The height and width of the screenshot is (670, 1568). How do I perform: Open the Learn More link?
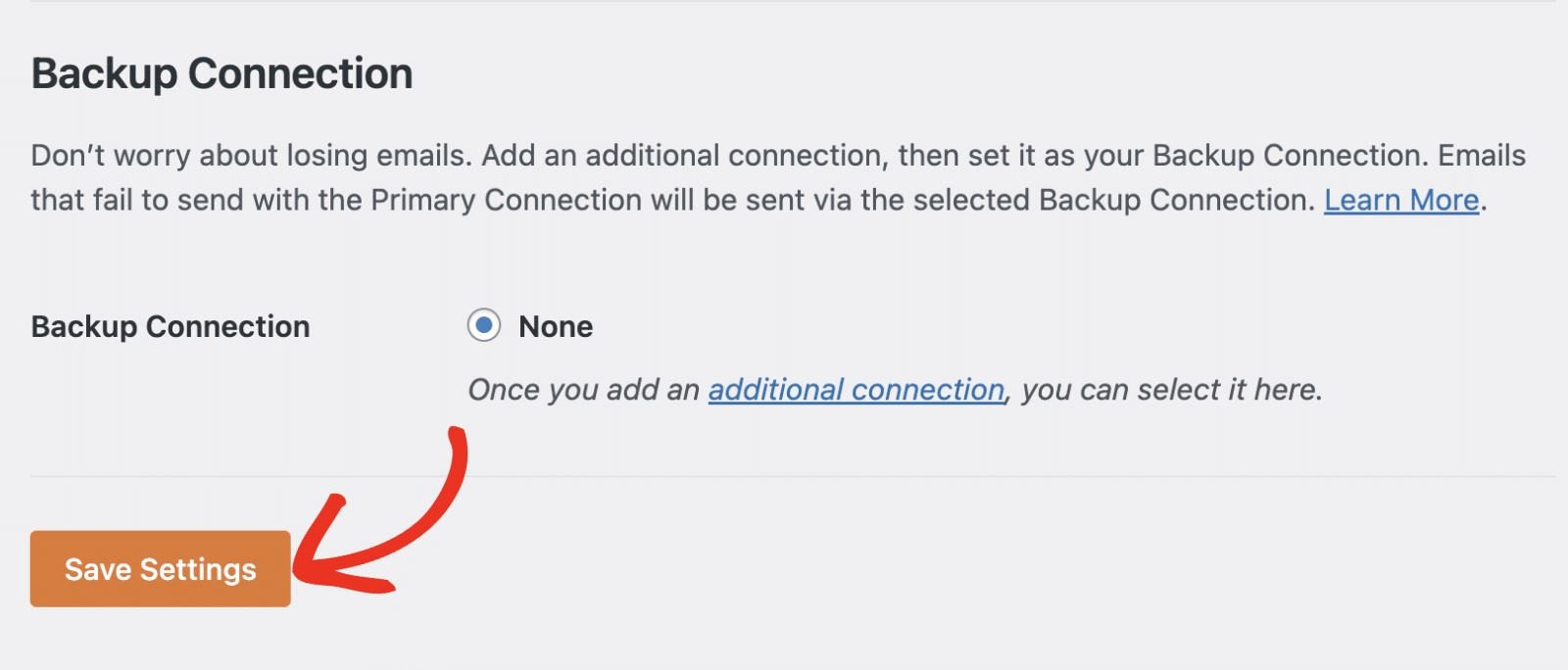[1400, 200]
